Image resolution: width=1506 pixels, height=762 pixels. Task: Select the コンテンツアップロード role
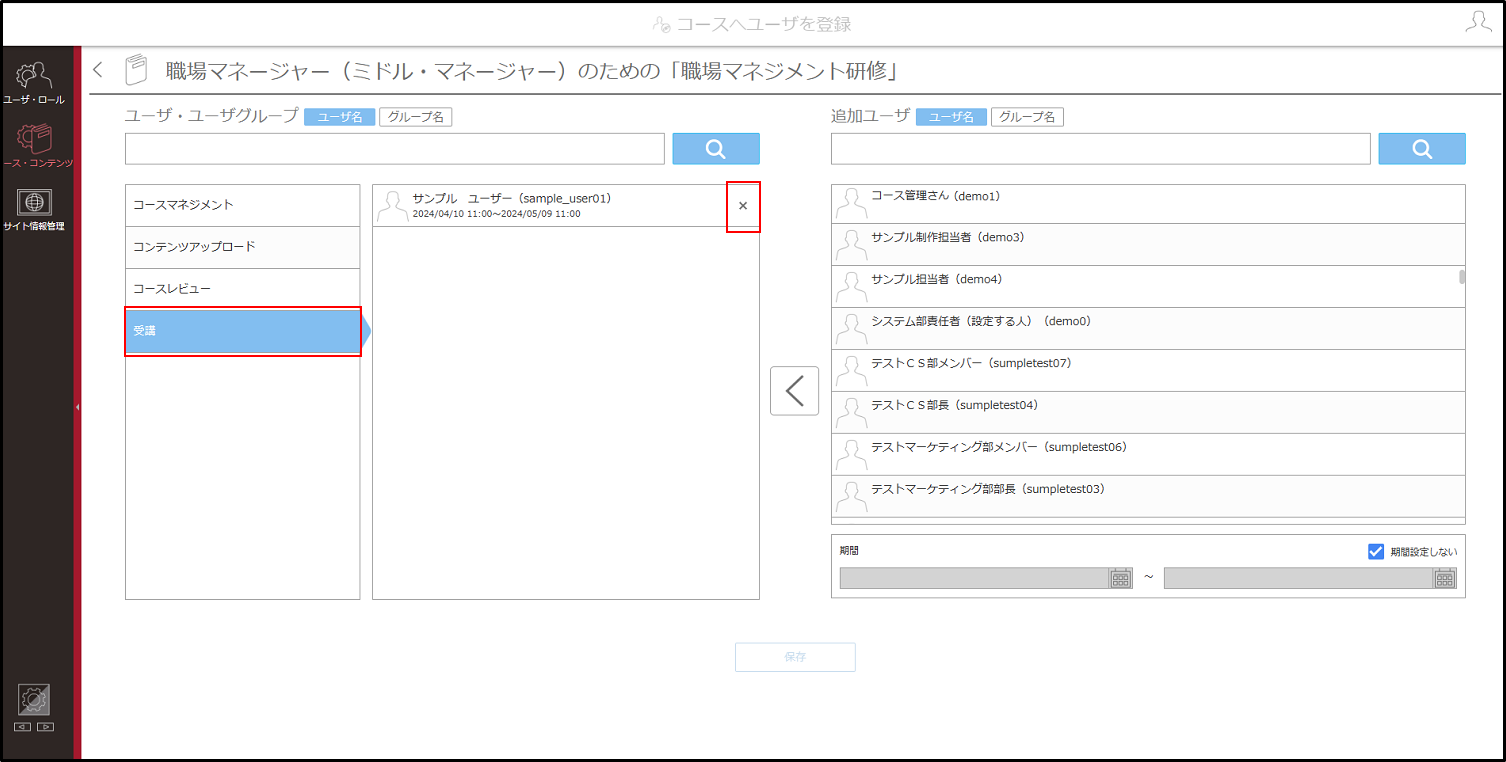click(242, 247)
